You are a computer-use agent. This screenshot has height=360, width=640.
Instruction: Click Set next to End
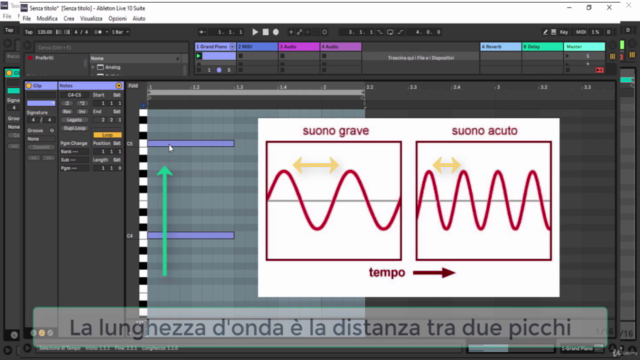117,111
